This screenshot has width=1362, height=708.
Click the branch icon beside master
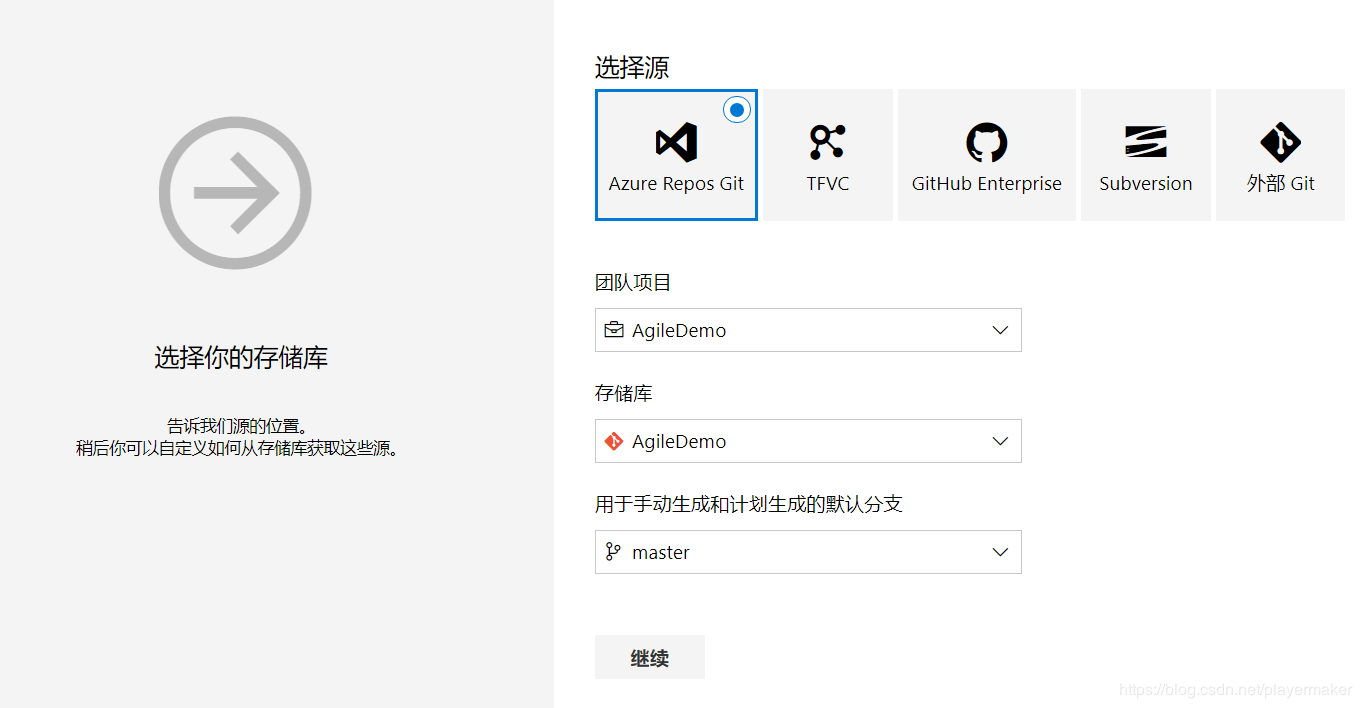[613, 552]
